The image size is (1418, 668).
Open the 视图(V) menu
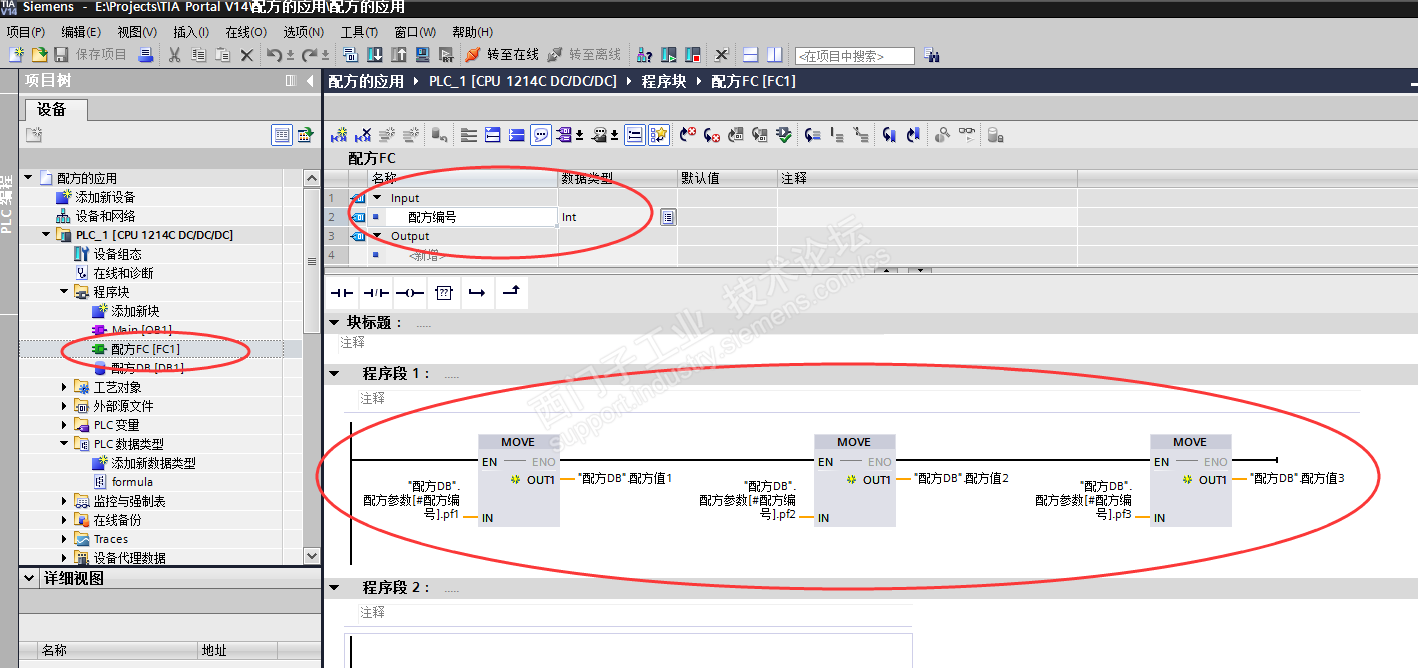click(137, 32)
